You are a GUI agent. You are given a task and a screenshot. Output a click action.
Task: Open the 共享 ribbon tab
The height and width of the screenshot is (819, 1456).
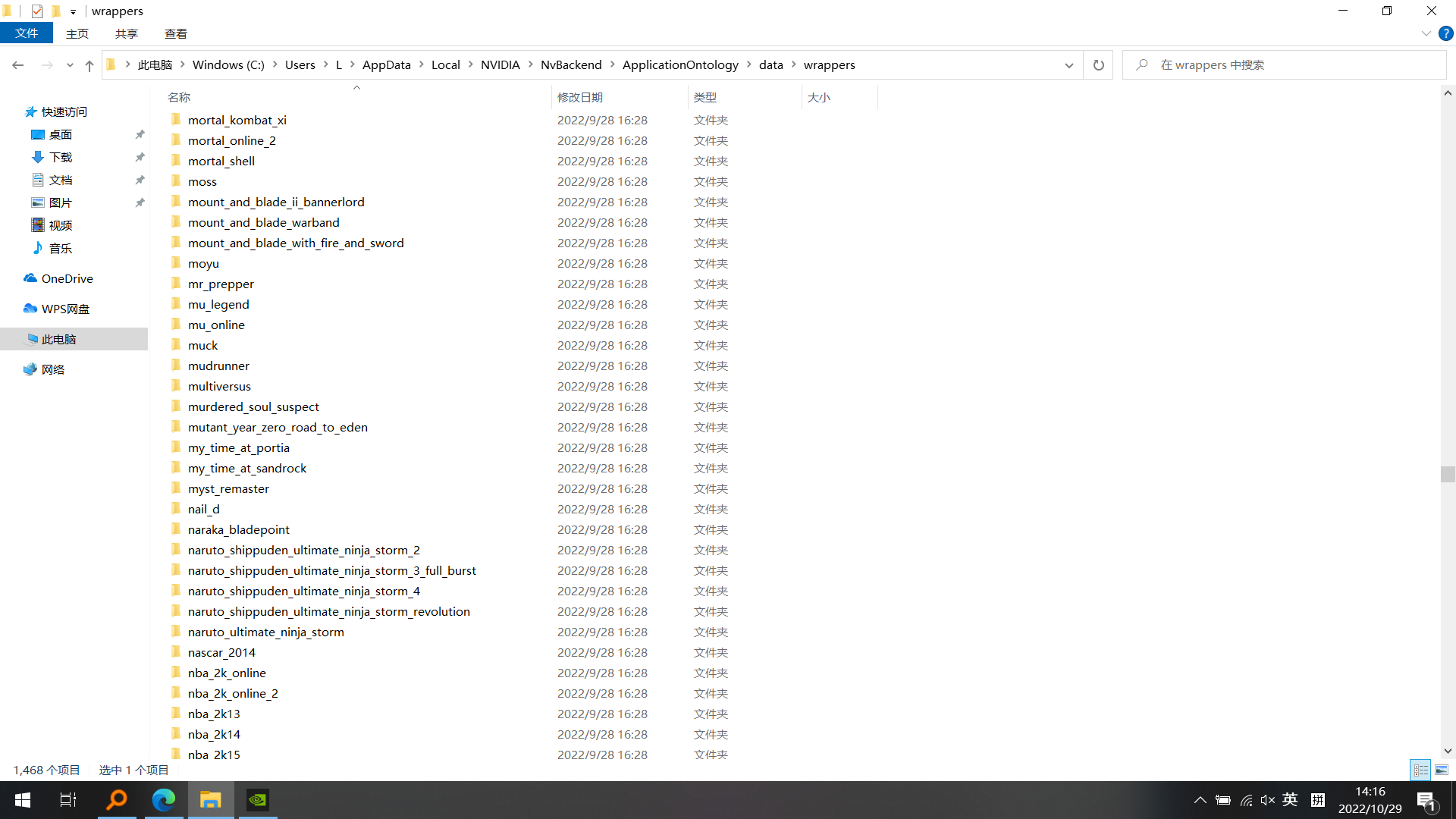coord(126,33)
